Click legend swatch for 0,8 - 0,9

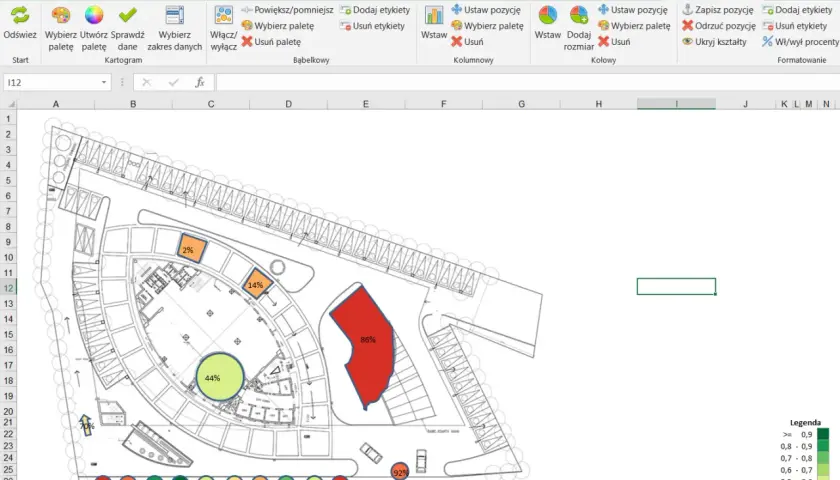(823, 446)
